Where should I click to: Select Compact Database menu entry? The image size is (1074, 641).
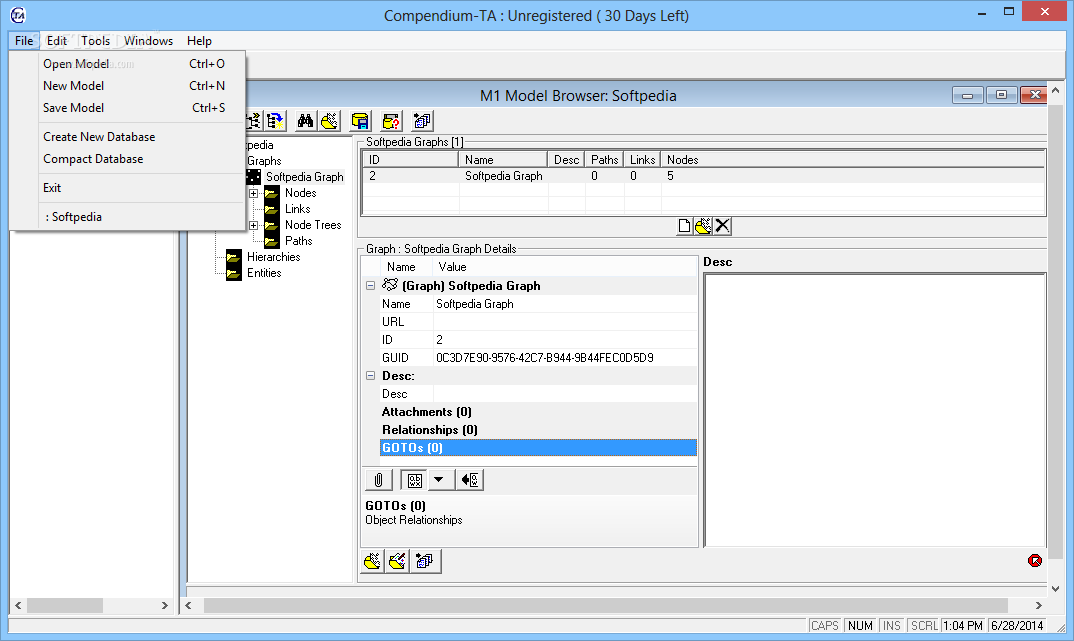pos(128,159)
